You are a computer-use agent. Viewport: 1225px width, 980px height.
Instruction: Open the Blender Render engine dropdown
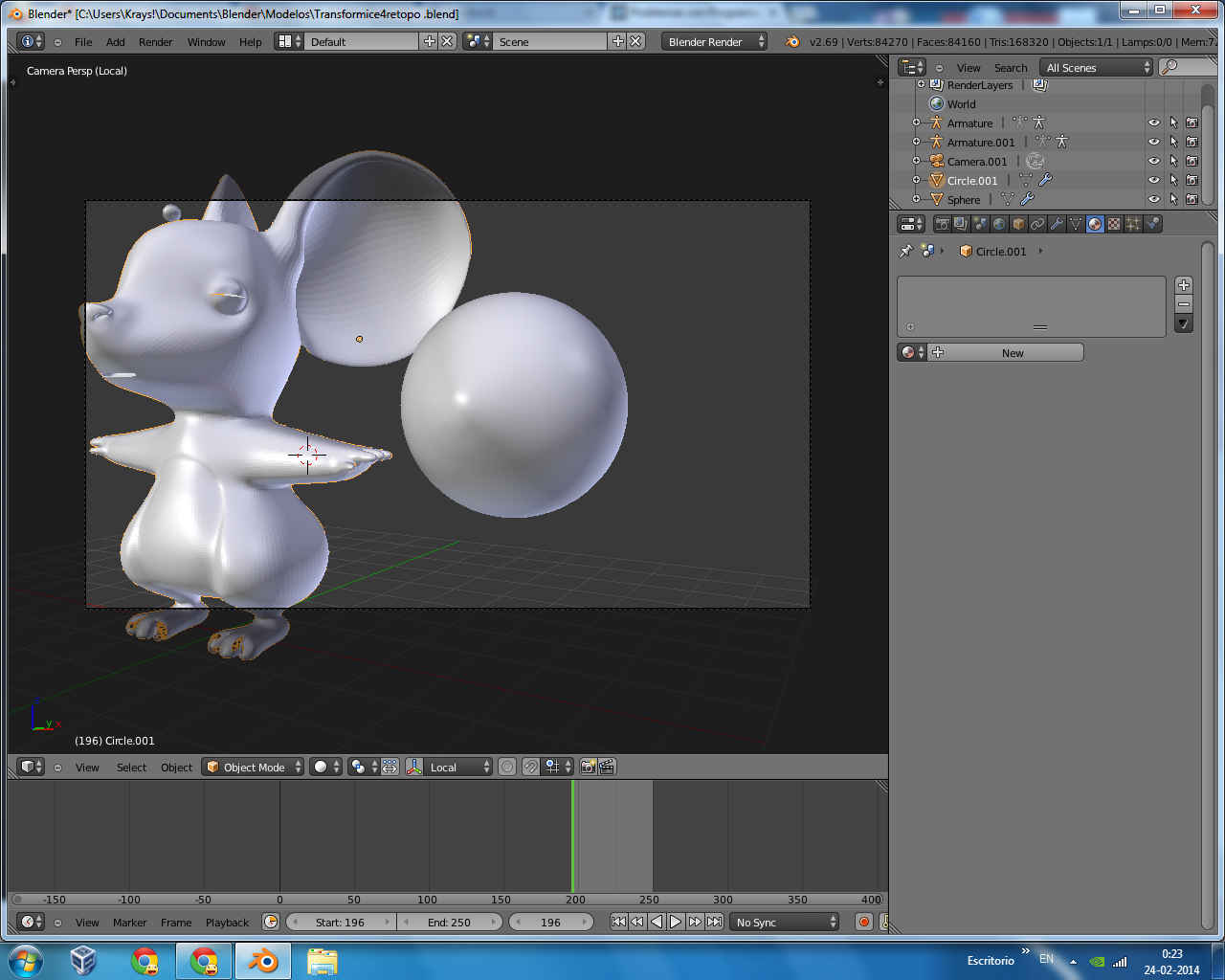pyautogui.click(x=714, y=41)
